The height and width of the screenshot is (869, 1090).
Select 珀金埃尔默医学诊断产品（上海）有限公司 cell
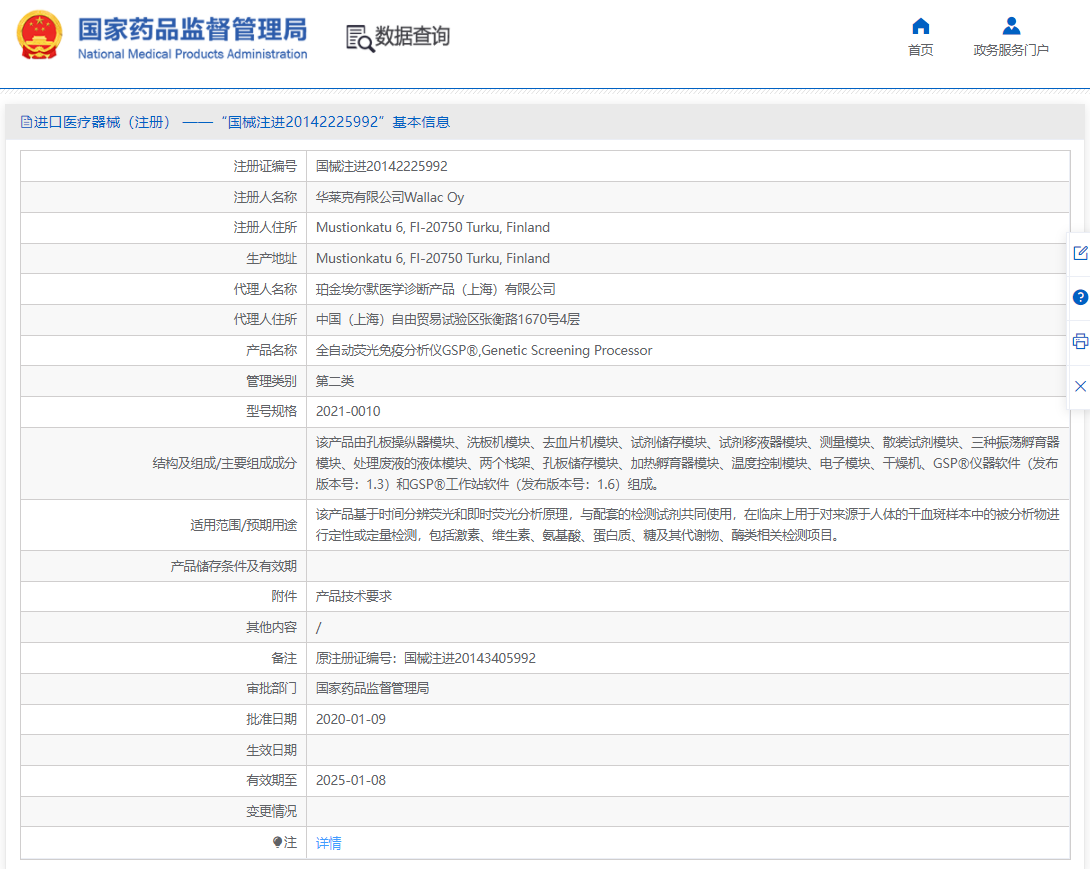[688, 289]
